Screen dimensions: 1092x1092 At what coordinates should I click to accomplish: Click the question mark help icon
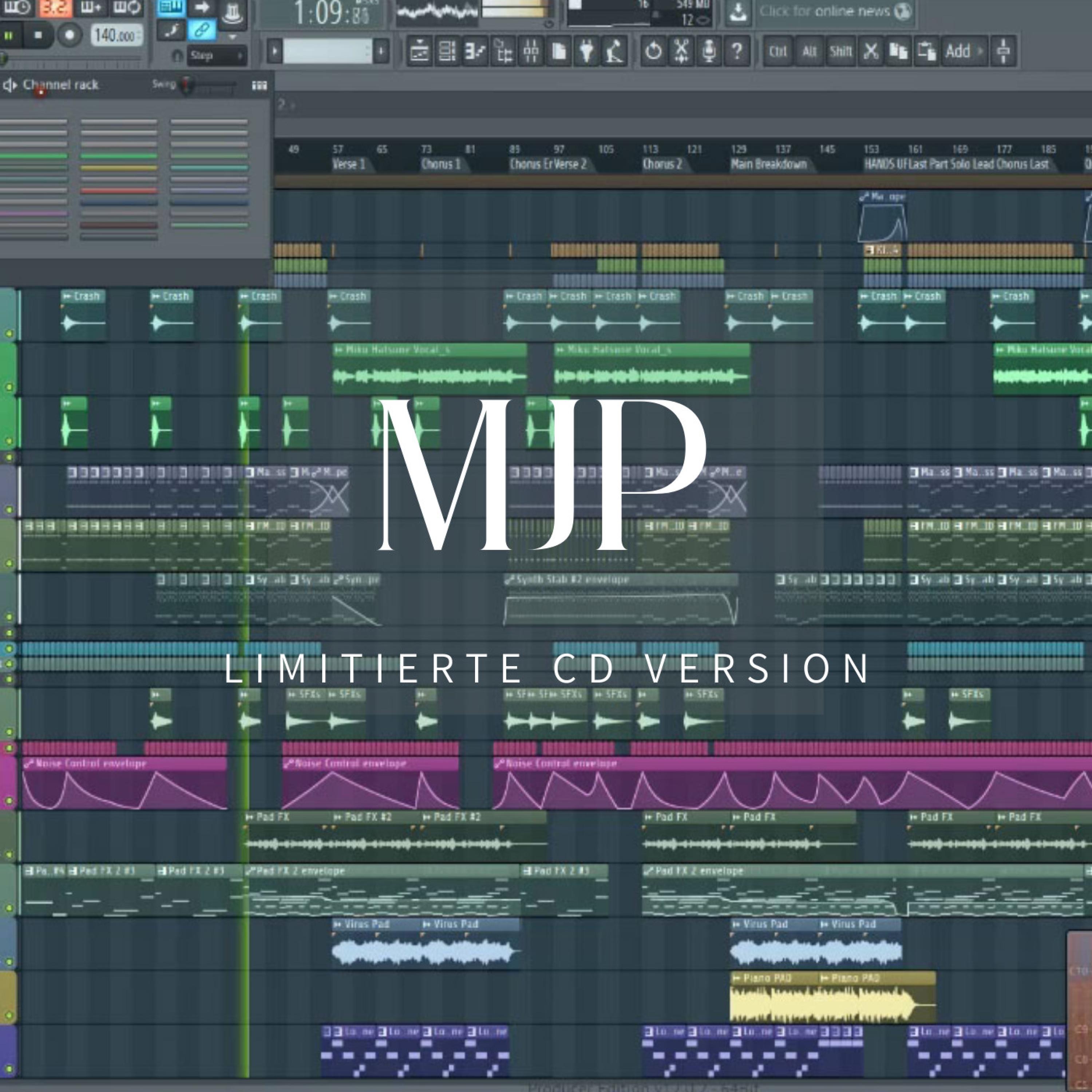[x=736, y=51]
